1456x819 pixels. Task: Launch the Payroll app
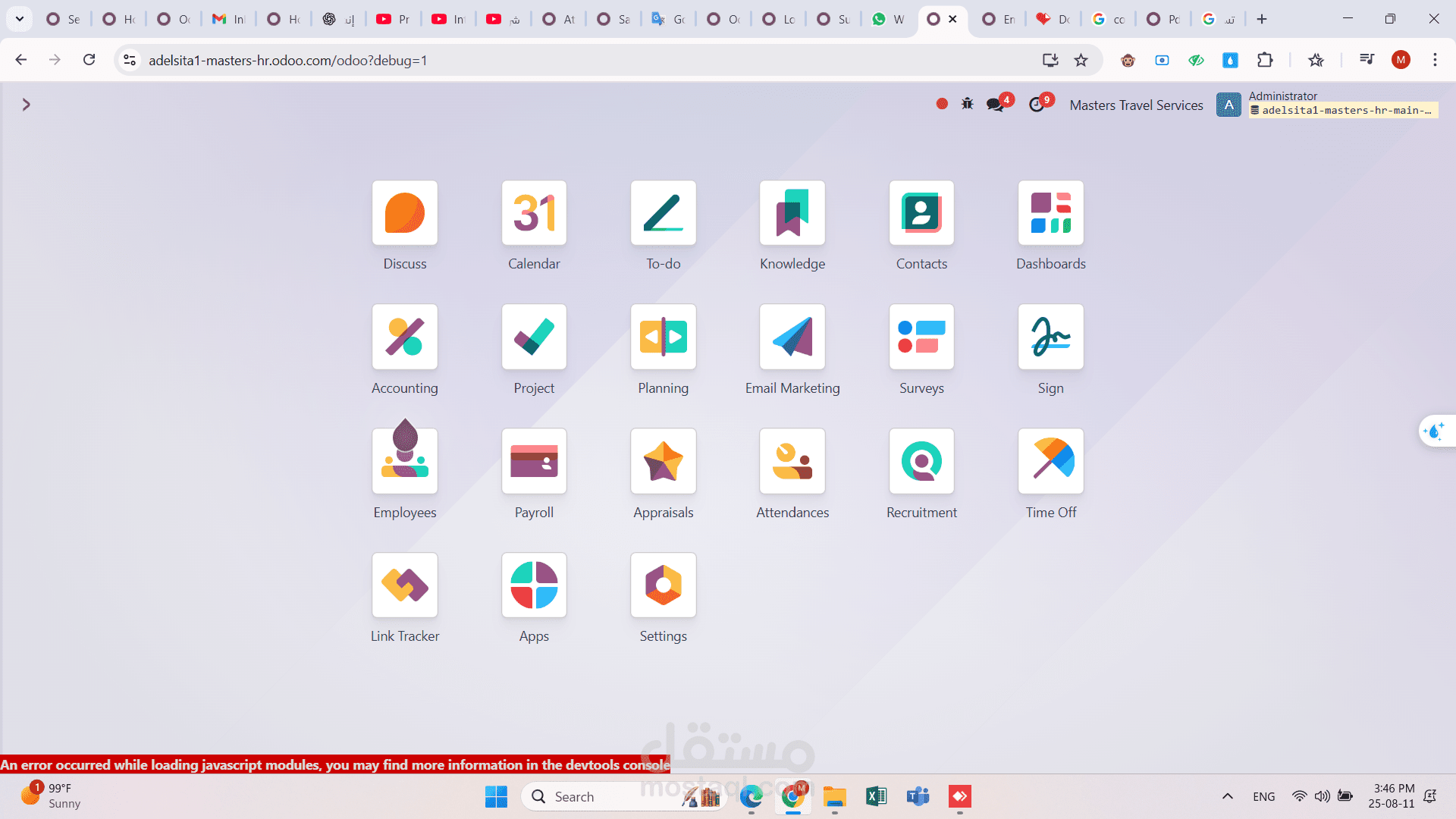pyautogui.click(x=534, y=461)
